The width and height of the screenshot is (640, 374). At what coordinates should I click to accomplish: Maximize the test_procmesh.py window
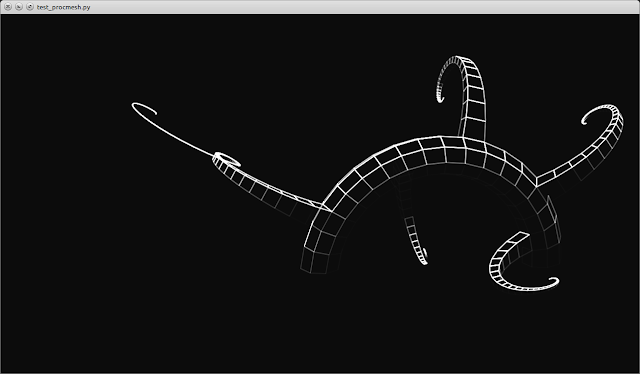click(30, 7)
